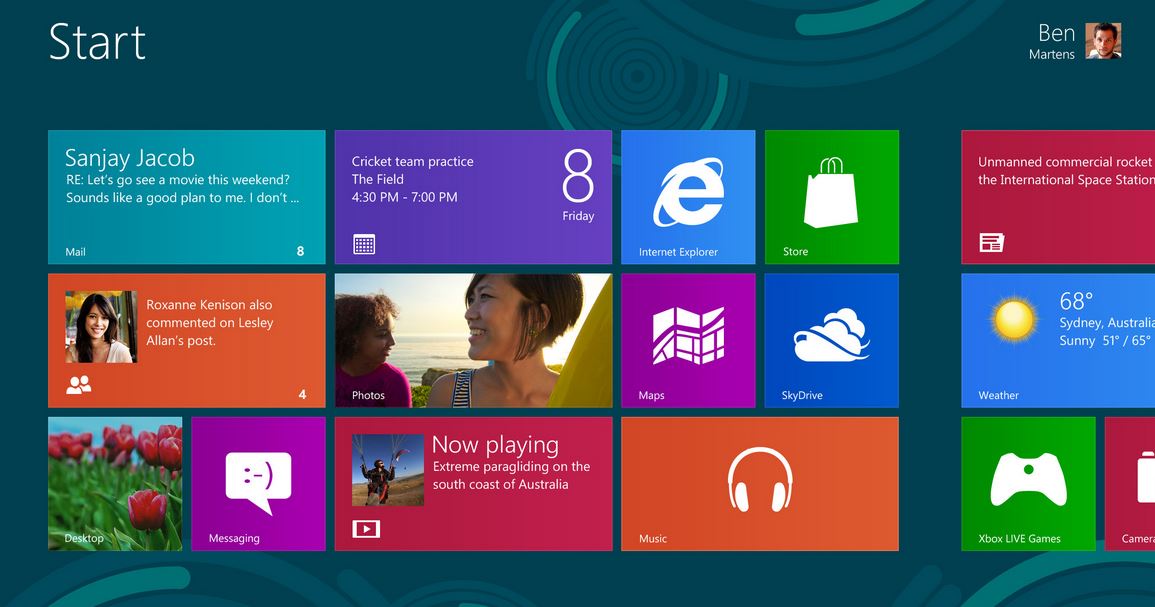Click the People icon in the orange tile

(79, 385)
